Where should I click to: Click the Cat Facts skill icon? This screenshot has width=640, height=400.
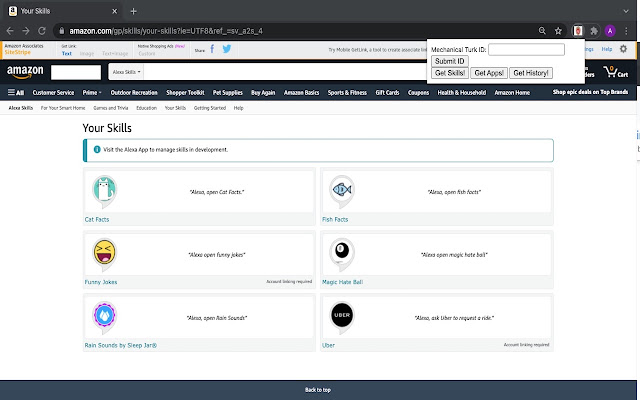pyautogui.click(x=104, y=190)
